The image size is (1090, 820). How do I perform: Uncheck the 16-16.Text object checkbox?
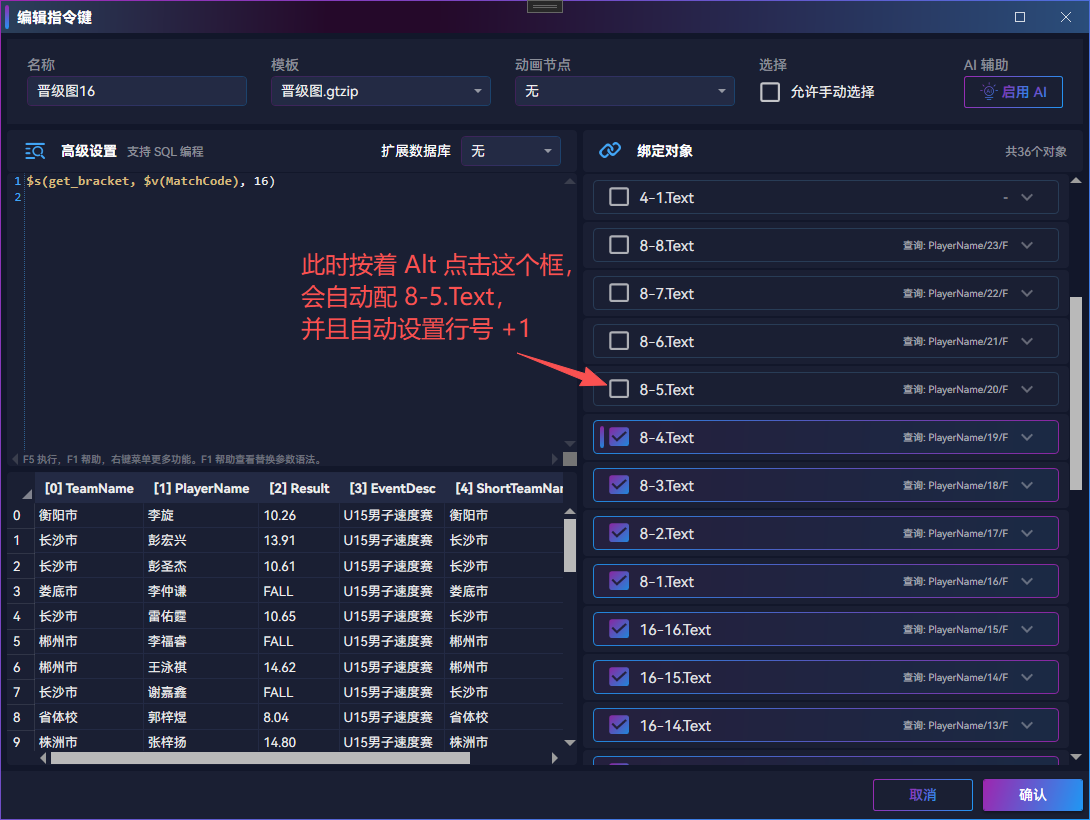point(619,629)
